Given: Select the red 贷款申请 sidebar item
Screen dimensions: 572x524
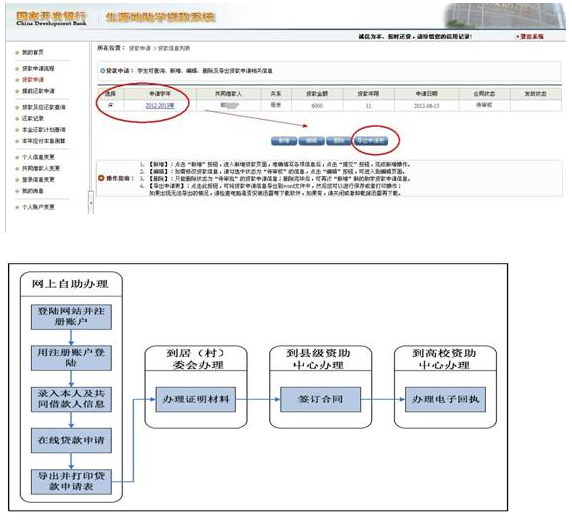Looking at the screenshot, I should pos(32,80).
